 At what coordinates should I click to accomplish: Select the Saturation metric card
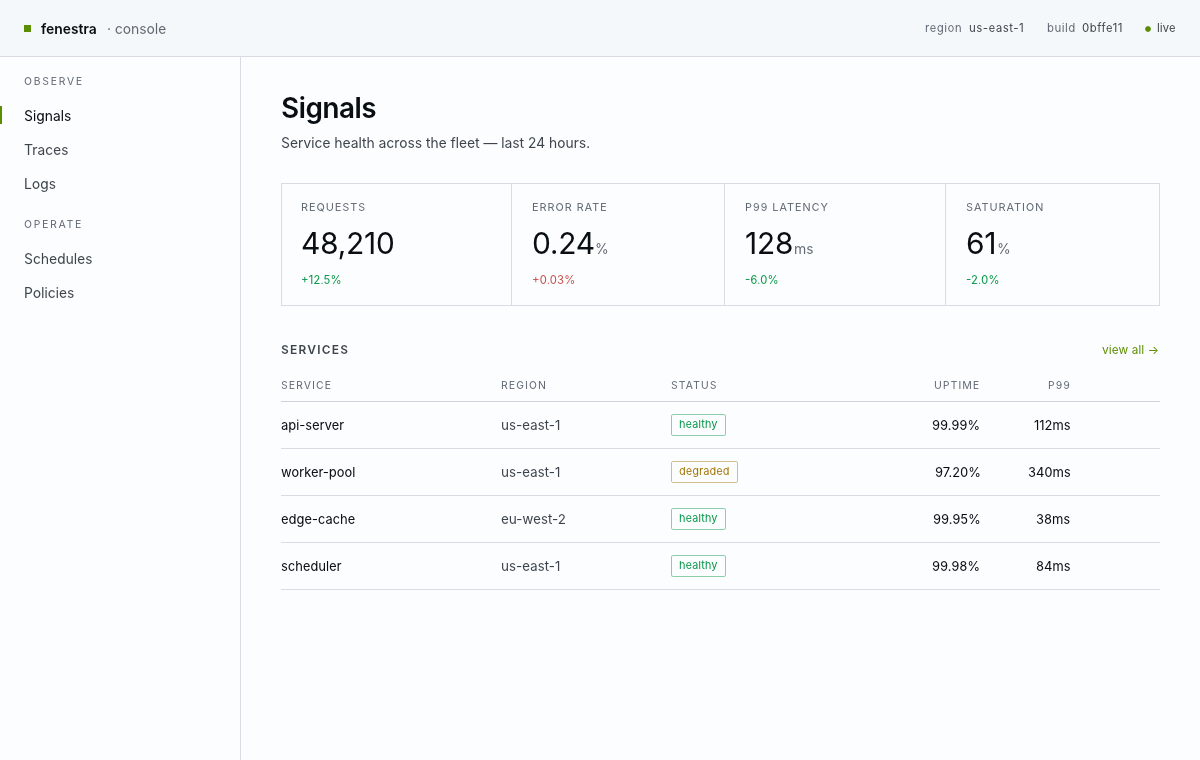point(1052,244)
